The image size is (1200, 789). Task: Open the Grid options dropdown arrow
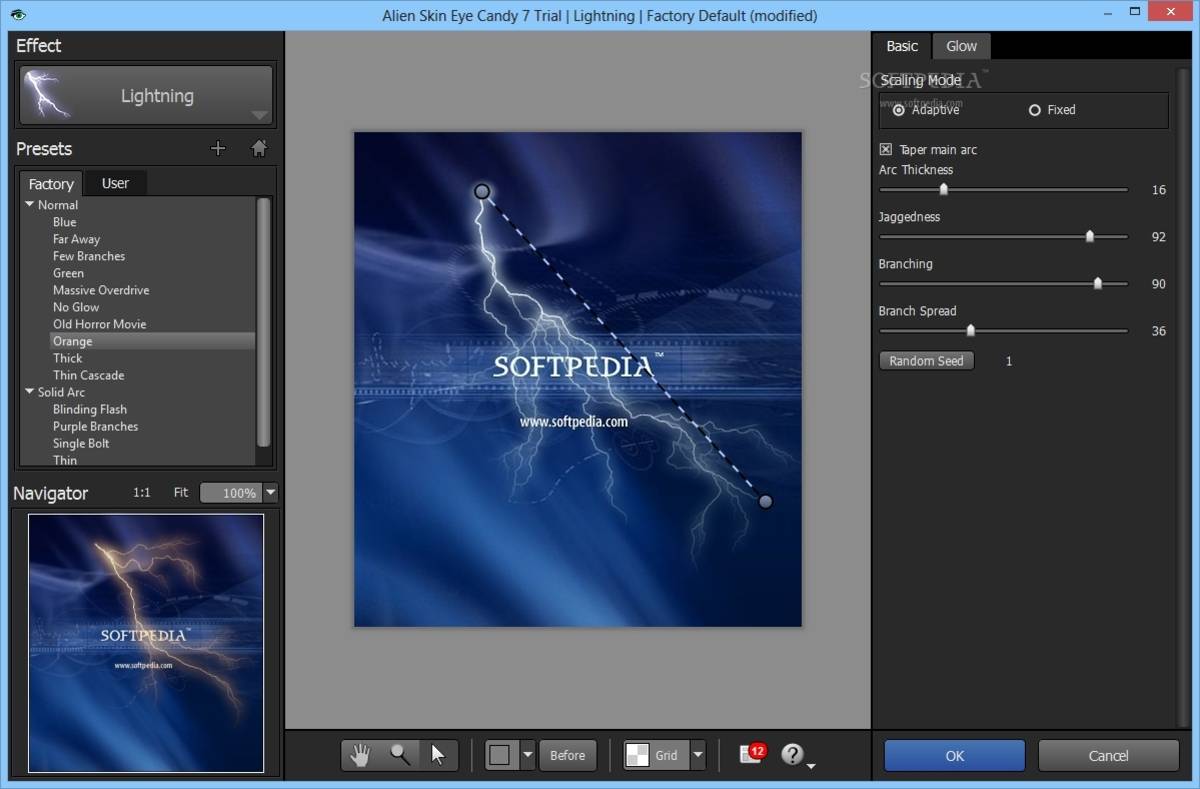point(698,755)
